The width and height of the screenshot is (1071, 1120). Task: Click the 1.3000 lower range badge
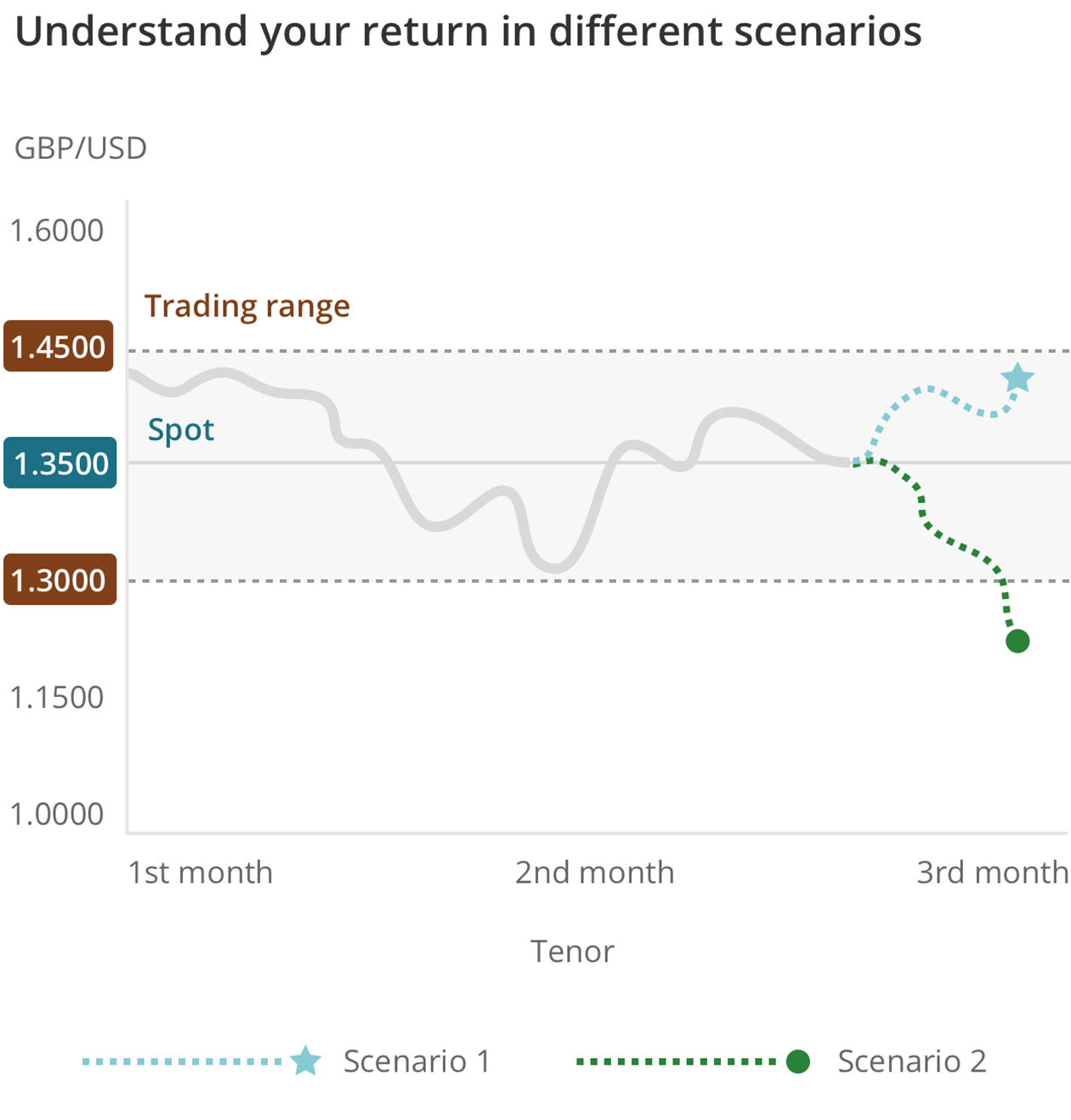click(x=59, y=580)
